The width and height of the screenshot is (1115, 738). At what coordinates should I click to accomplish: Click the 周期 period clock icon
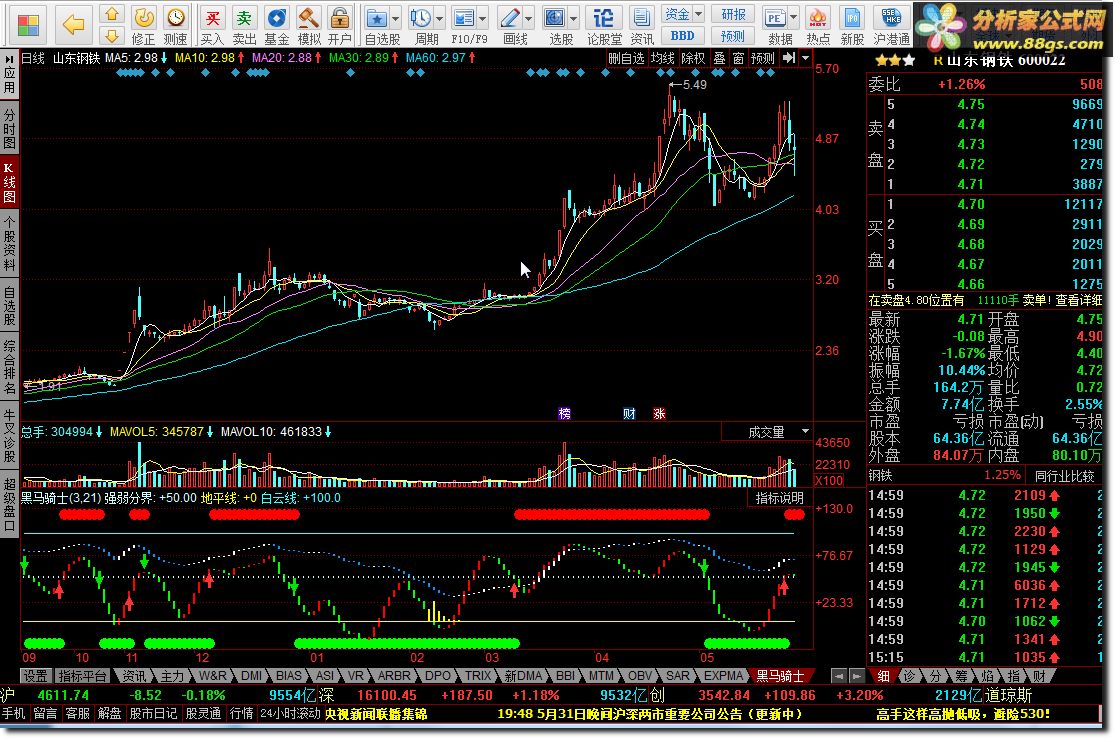coord(420,17)
